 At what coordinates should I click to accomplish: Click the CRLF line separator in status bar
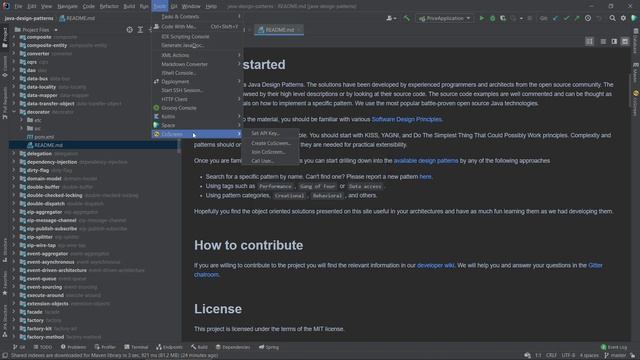[551, 356]
